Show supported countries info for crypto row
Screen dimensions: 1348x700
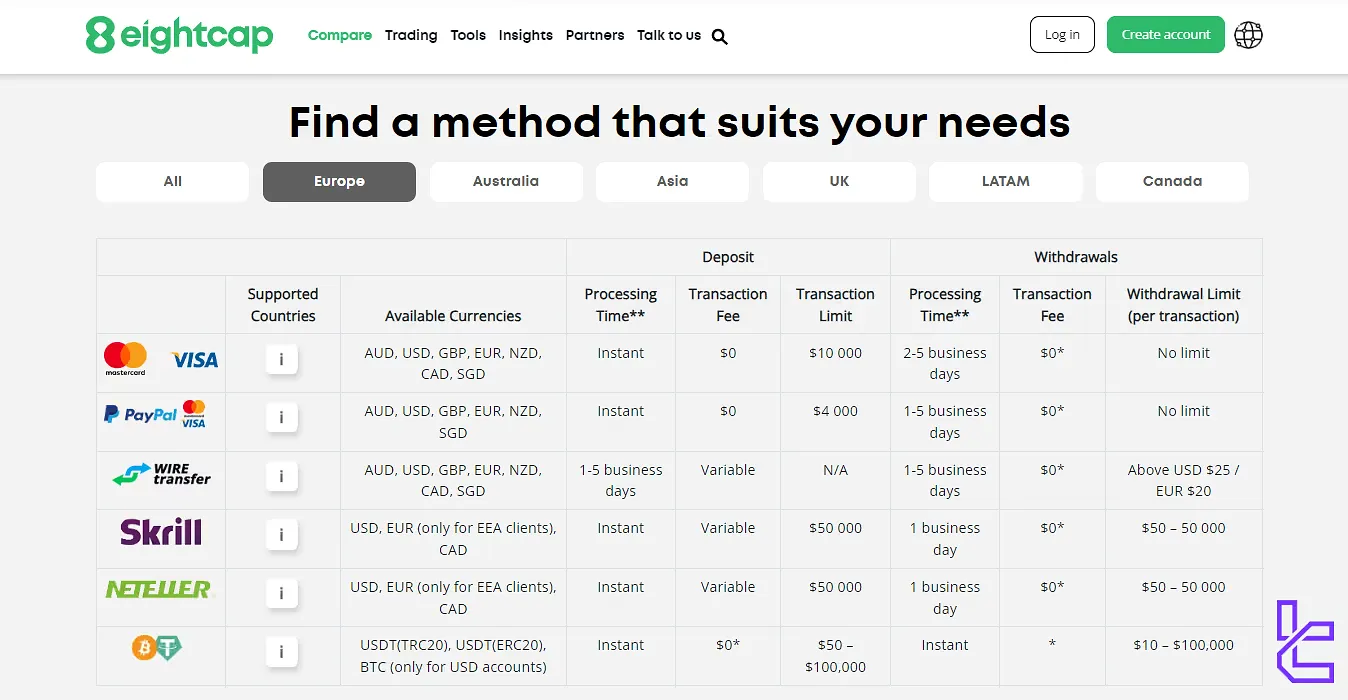point(282,652)
